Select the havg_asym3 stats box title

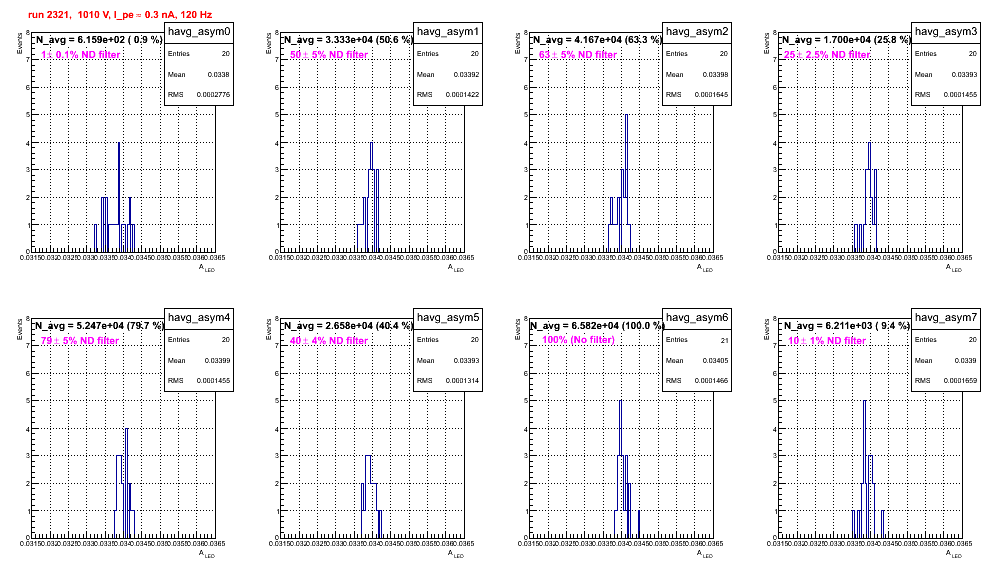click(946, 32)
